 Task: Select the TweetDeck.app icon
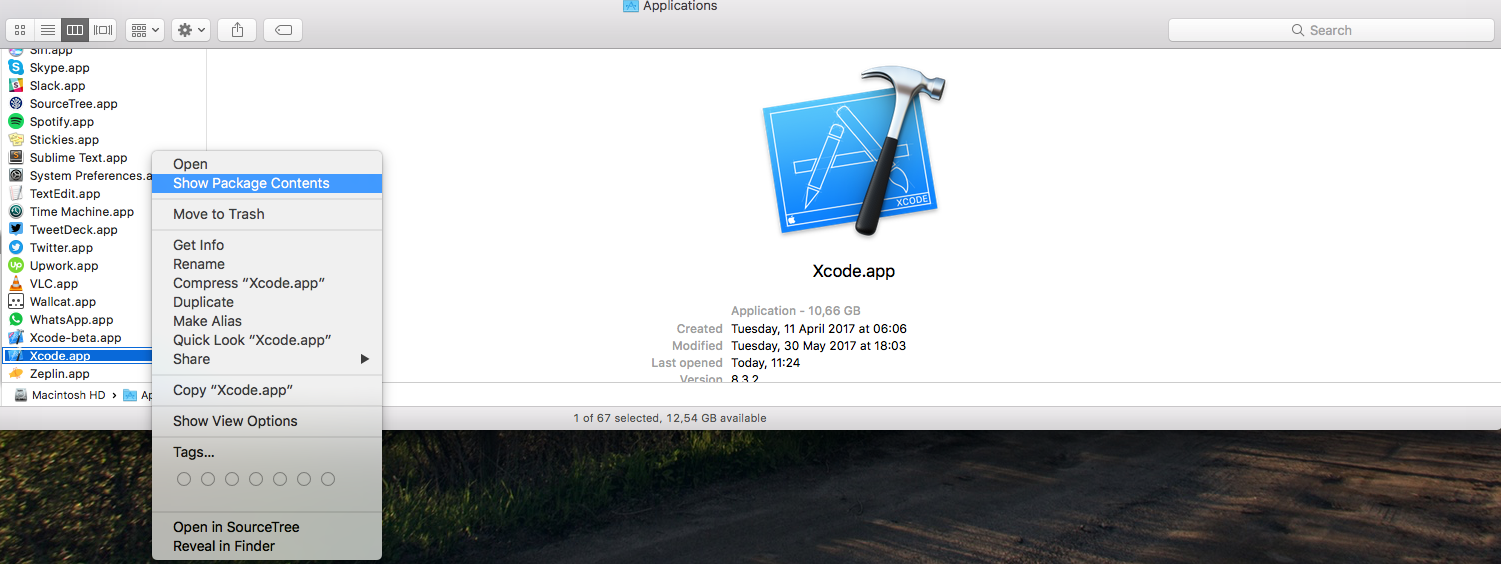pyautogui.click(x=16, y=230)
